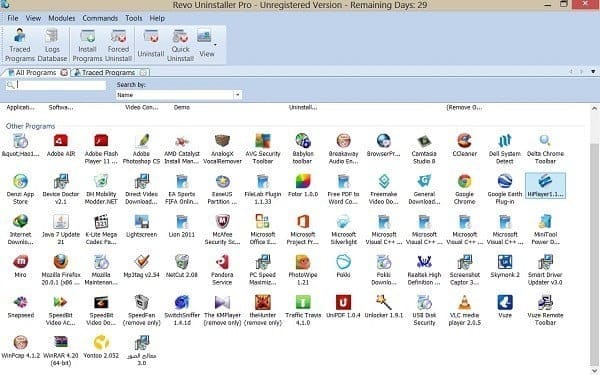Viewport: 600px width, 375px height.
Task: Open the File menu
Action: point(13,18)
